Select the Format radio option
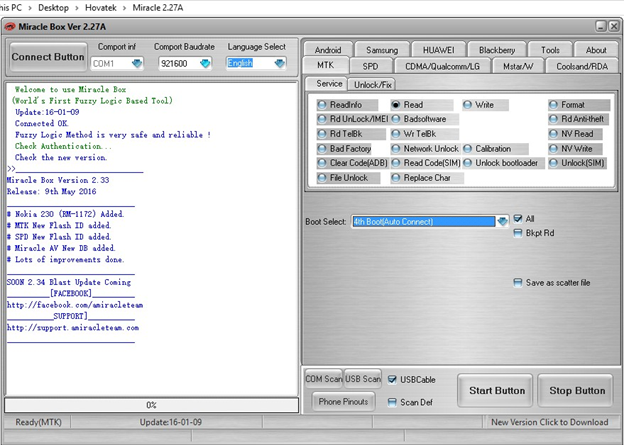 [553, 105]
